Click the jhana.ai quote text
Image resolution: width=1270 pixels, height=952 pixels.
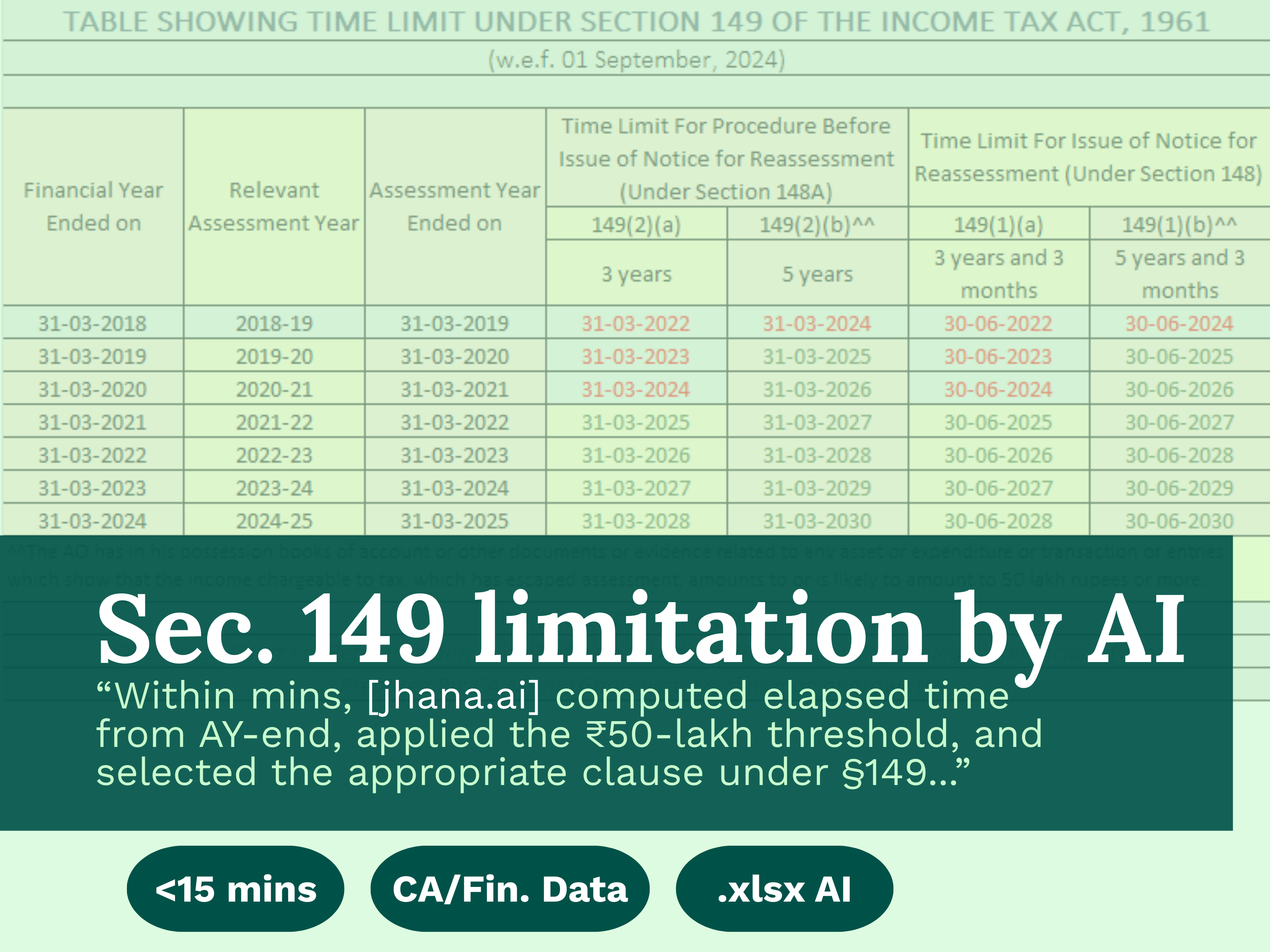click(568, 734)
